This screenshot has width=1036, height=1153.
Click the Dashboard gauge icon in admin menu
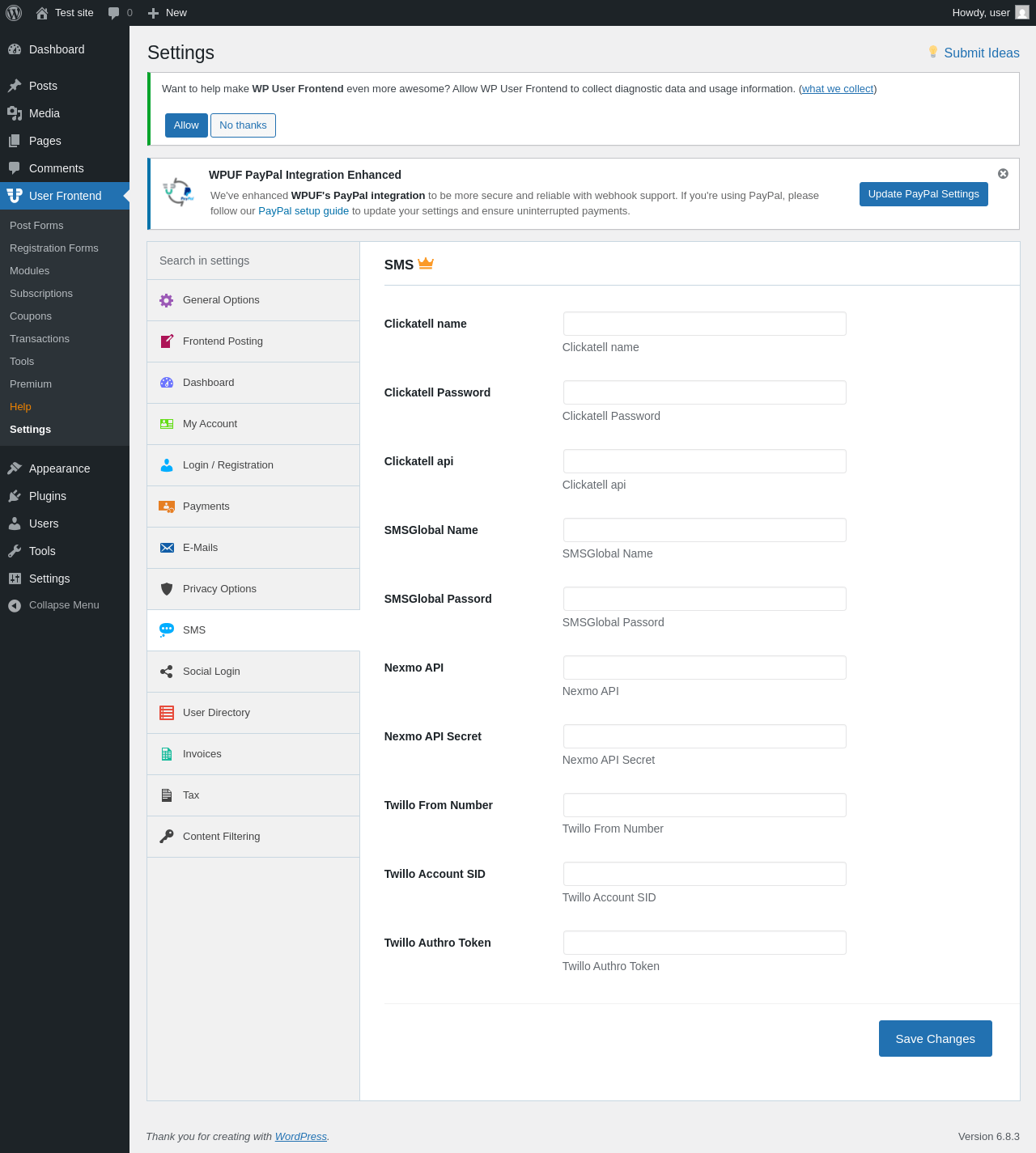[15, 49]
